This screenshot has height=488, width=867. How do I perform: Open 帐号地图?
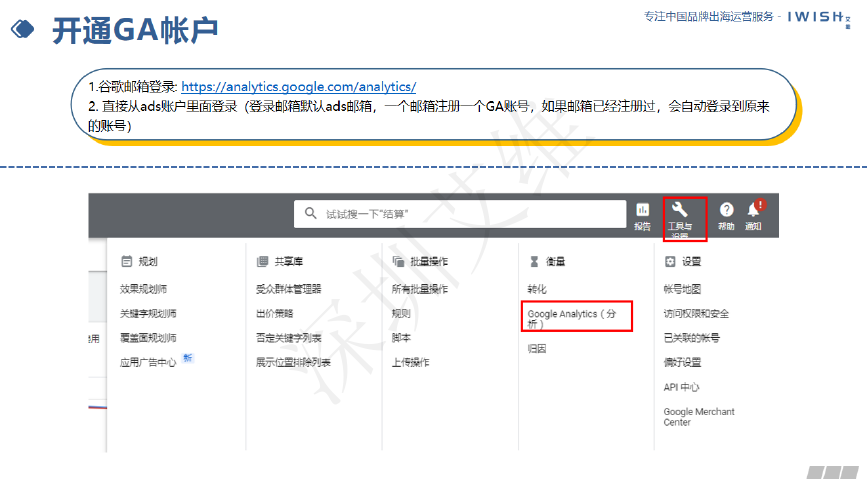(x=682, y=289)
